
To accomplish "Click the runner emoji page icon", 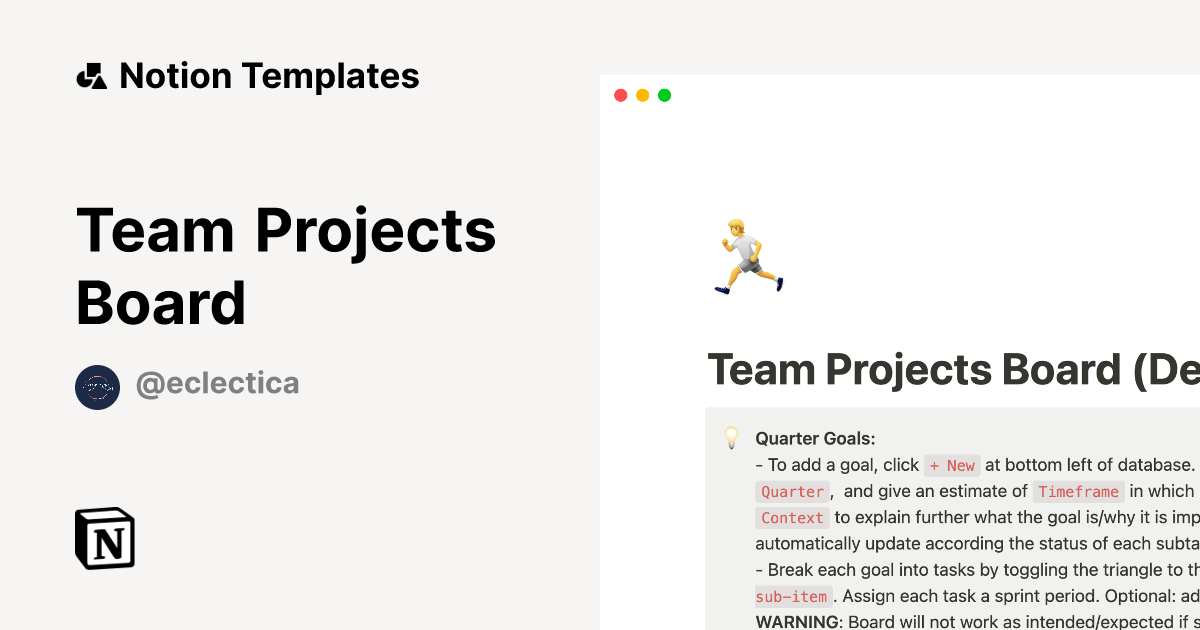I will click(746, 256).
